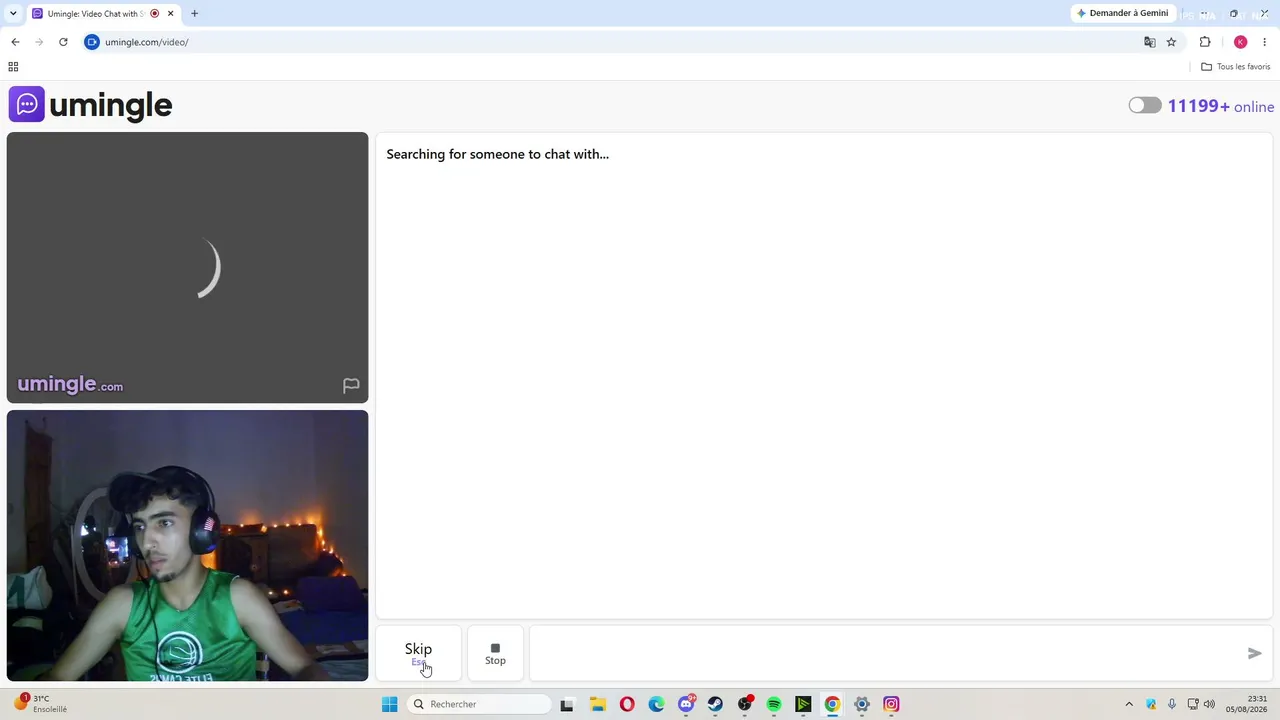Open the weather widget showing 31°C
The height and width of the screenshot is (720, 1280).
coord(40,704)
